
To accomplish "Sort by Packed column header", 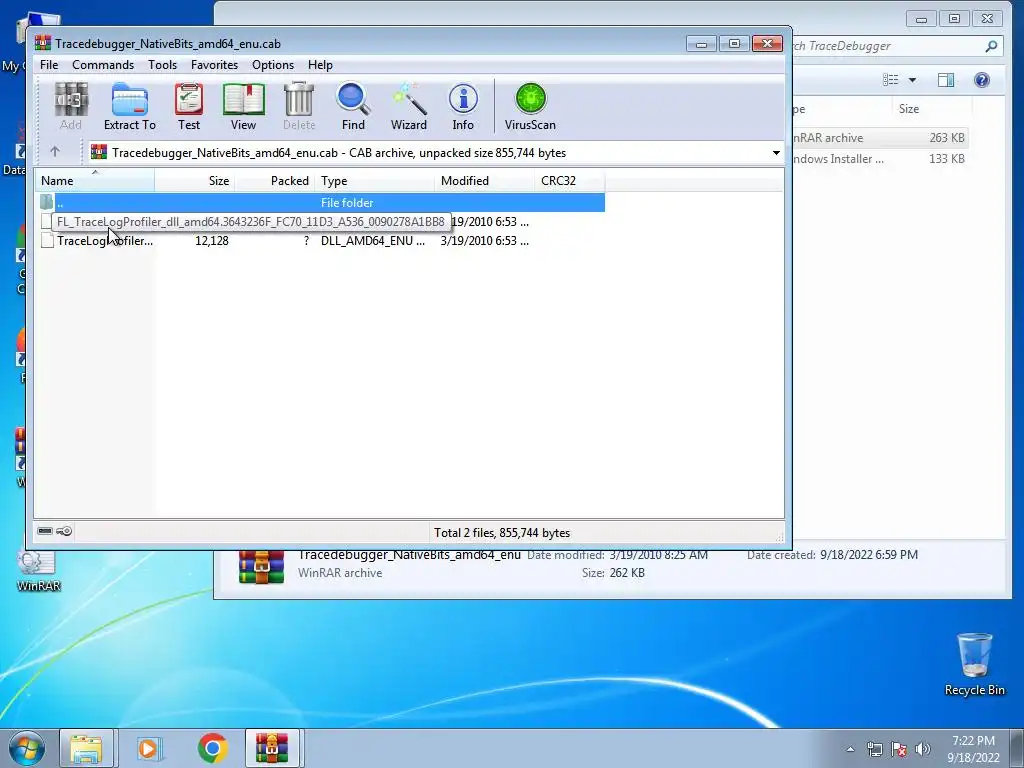I will (274, 180).
